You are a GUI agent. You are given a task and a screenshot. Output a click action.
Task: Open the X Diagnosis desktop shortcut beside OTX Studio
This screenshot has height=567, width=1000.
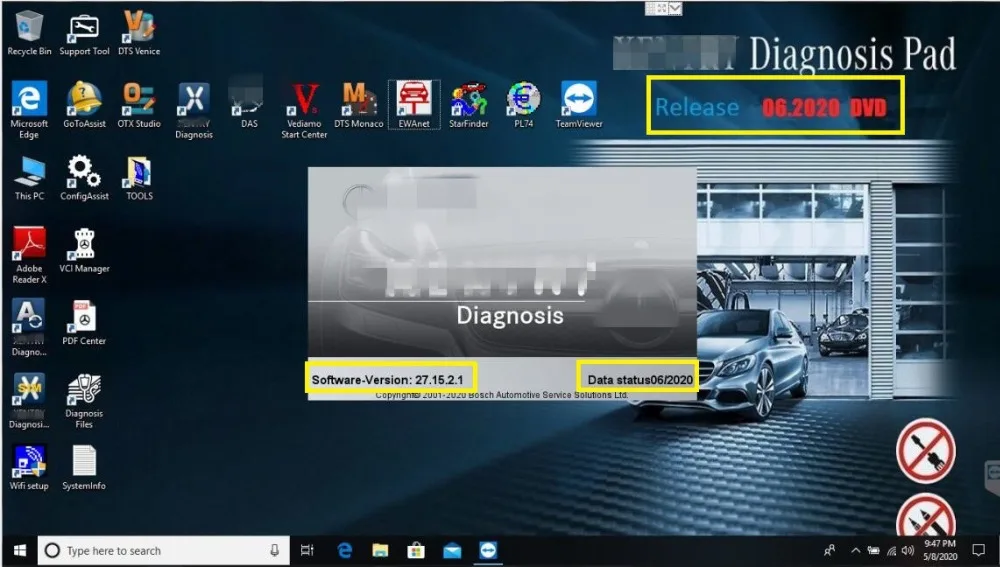click(194, 110)
